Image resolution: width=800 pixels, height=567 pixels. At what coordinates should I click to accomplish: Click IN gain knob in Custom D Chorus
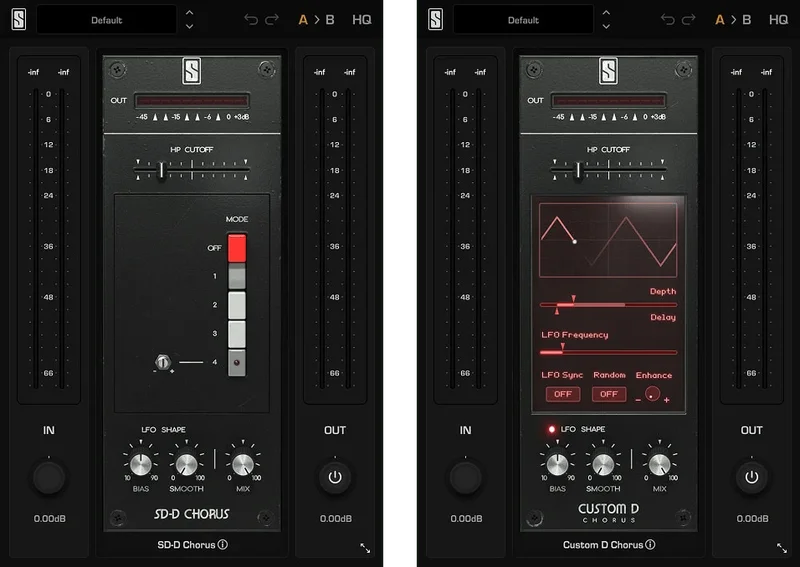coord(465,477)
